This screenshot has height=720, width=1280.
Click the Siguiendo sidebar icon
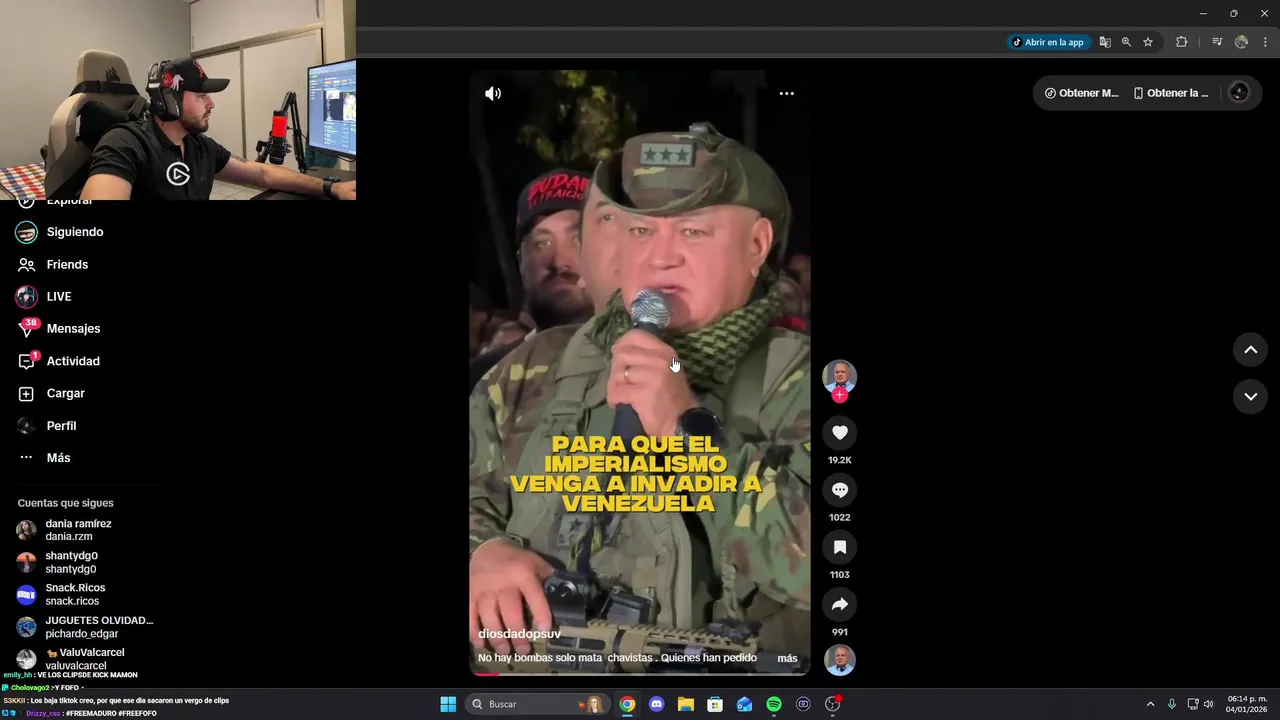26,232
